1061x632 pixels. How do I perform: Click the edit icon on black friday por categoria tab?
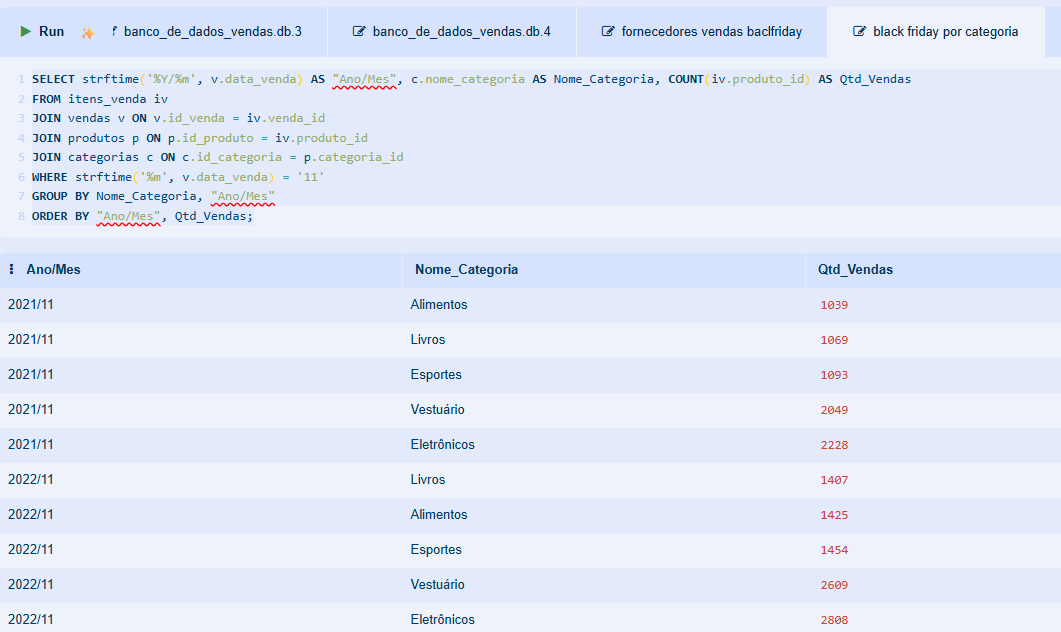tap(859, 31)
